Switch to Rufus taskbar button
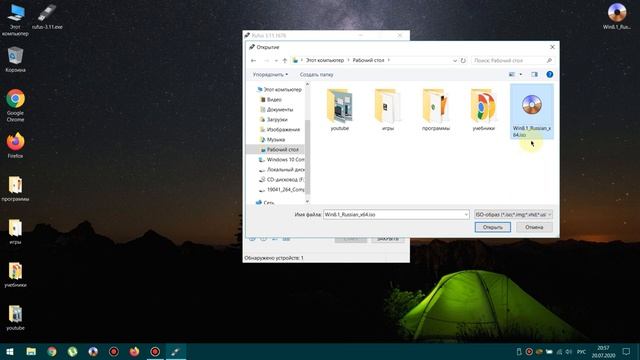Image resolution: width=640 pixels, height=360 pixels. [176, 351]
